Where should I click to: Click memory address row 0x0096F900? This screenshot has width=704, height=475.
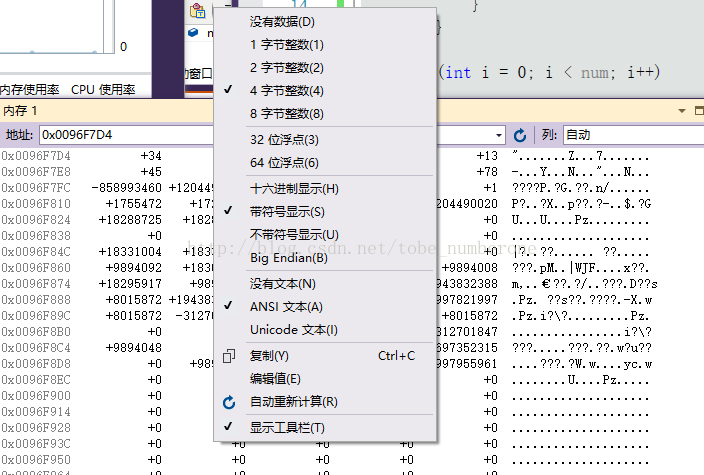pyautogui.click(x=36, y=396)
